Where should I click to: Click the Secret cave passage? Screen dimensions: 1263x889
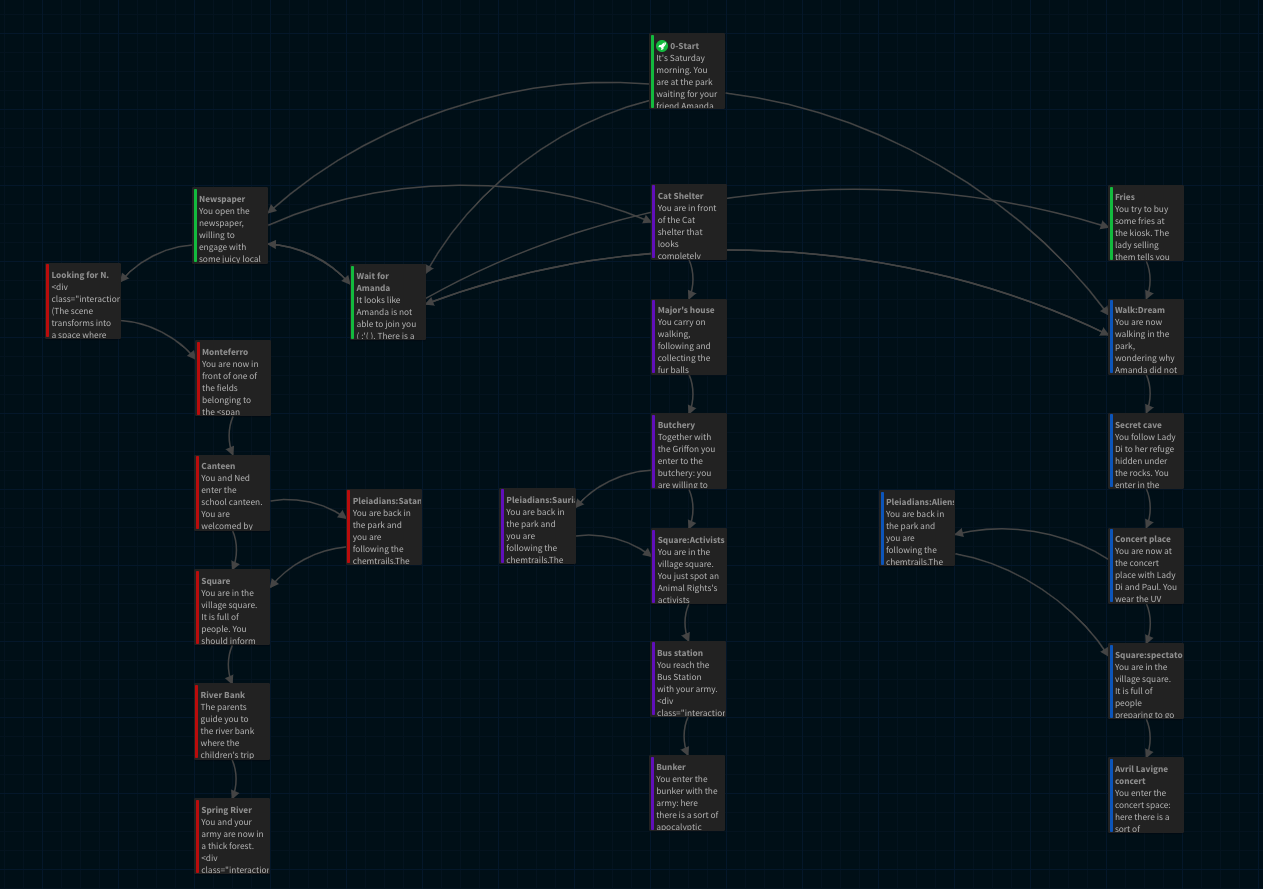point(1146,452)
